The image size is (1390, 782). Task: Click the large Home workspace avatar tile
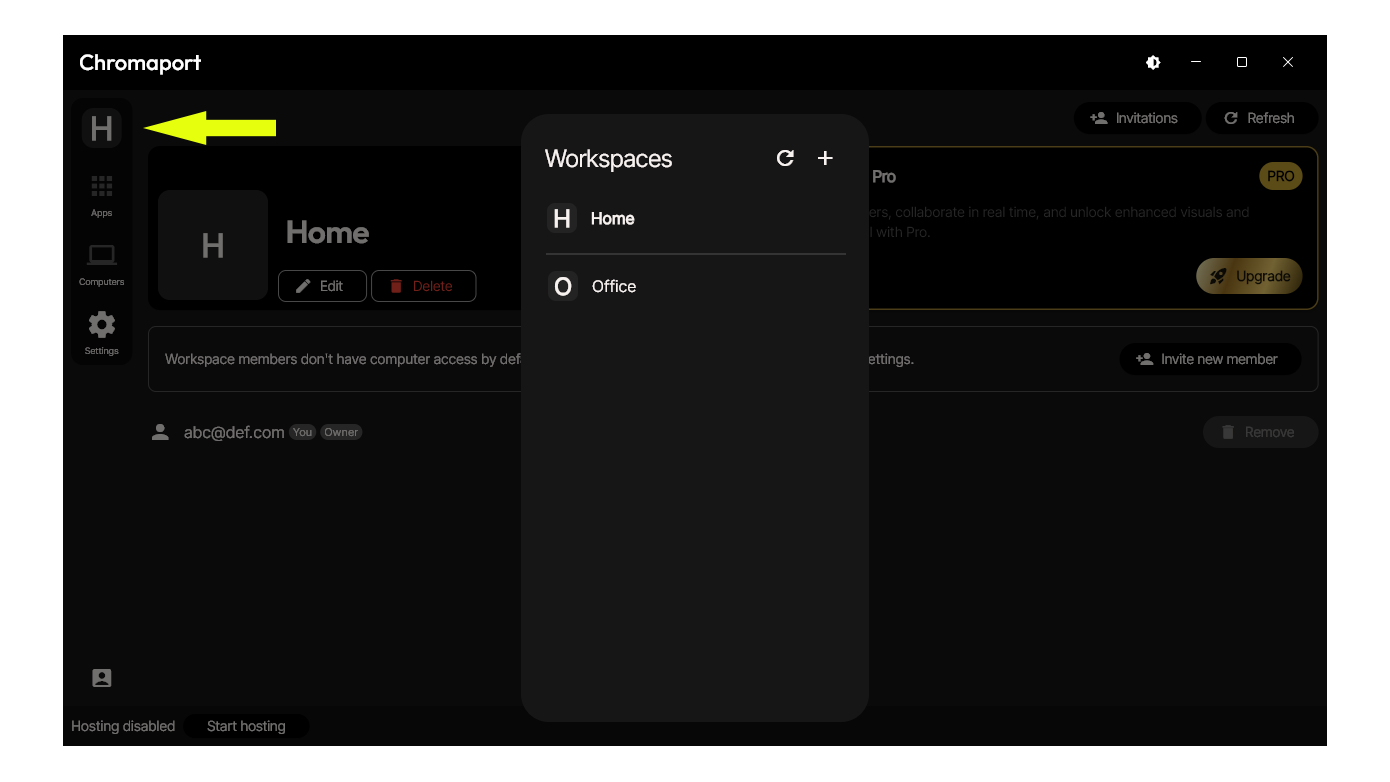pyautogui.click(x=213, y=245)
